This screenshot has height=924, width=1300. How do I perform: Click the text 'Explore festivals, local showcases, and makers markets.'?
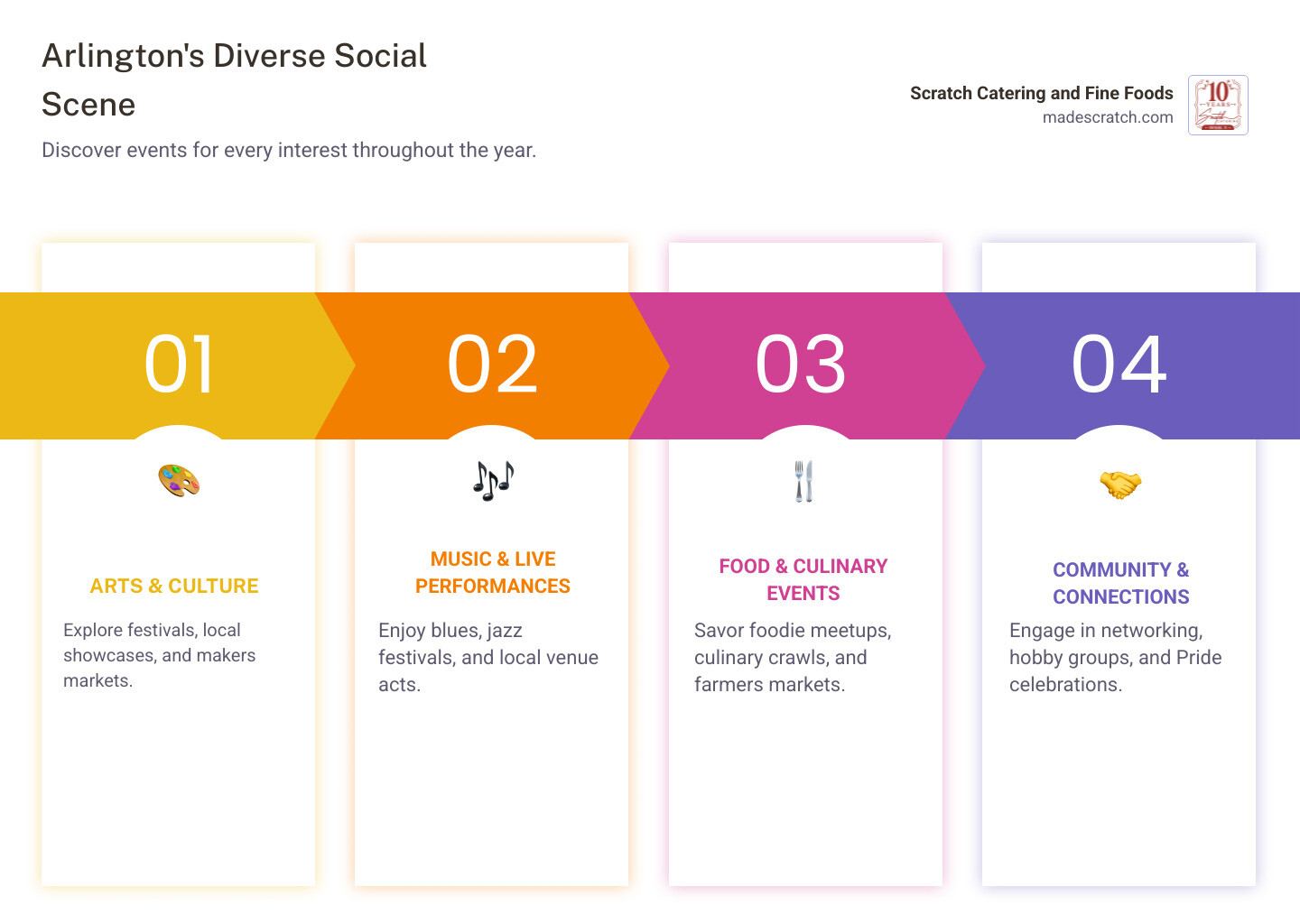click(160, 655)
